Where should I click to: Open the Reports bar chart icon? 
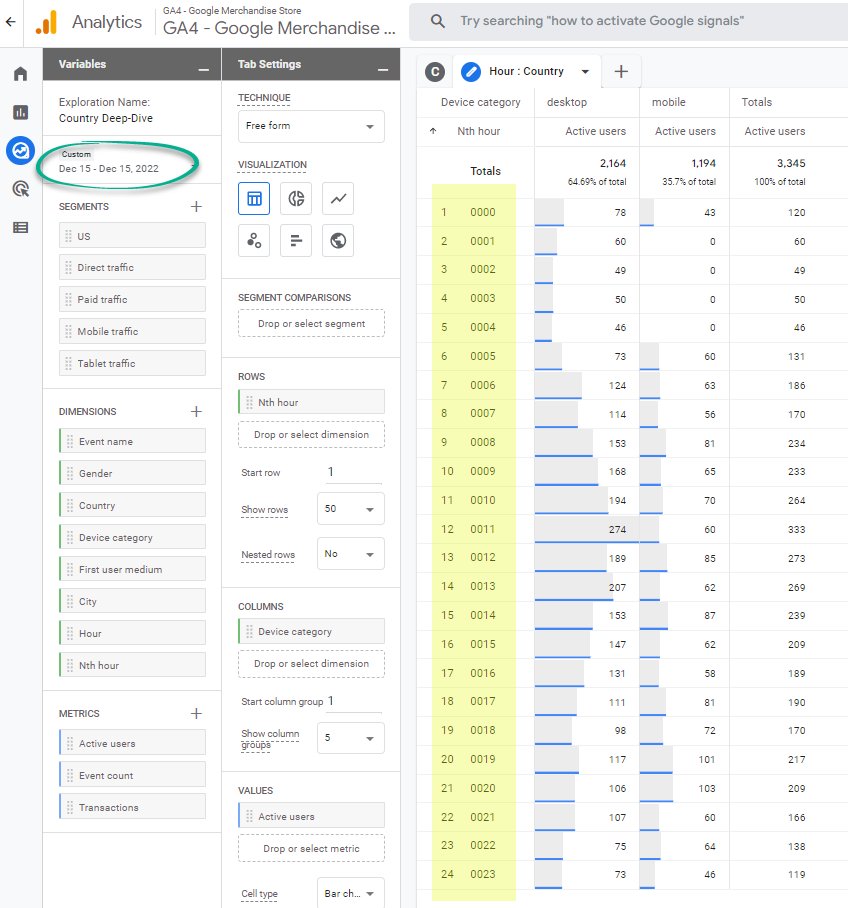pyautogui.click(x=21, y=112)
